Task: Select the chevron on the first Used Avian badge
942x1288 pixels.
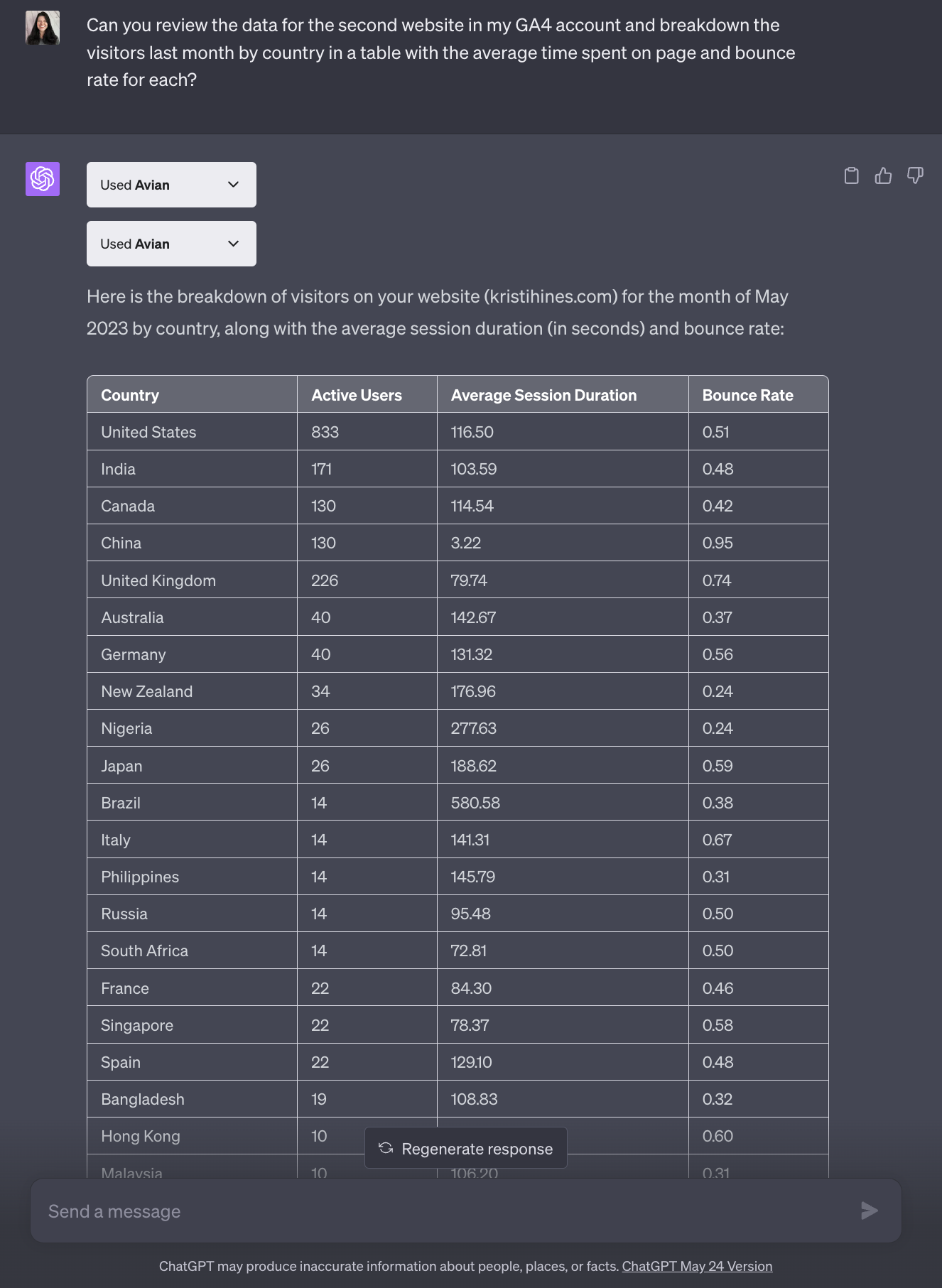Action: tap(233, 184)
